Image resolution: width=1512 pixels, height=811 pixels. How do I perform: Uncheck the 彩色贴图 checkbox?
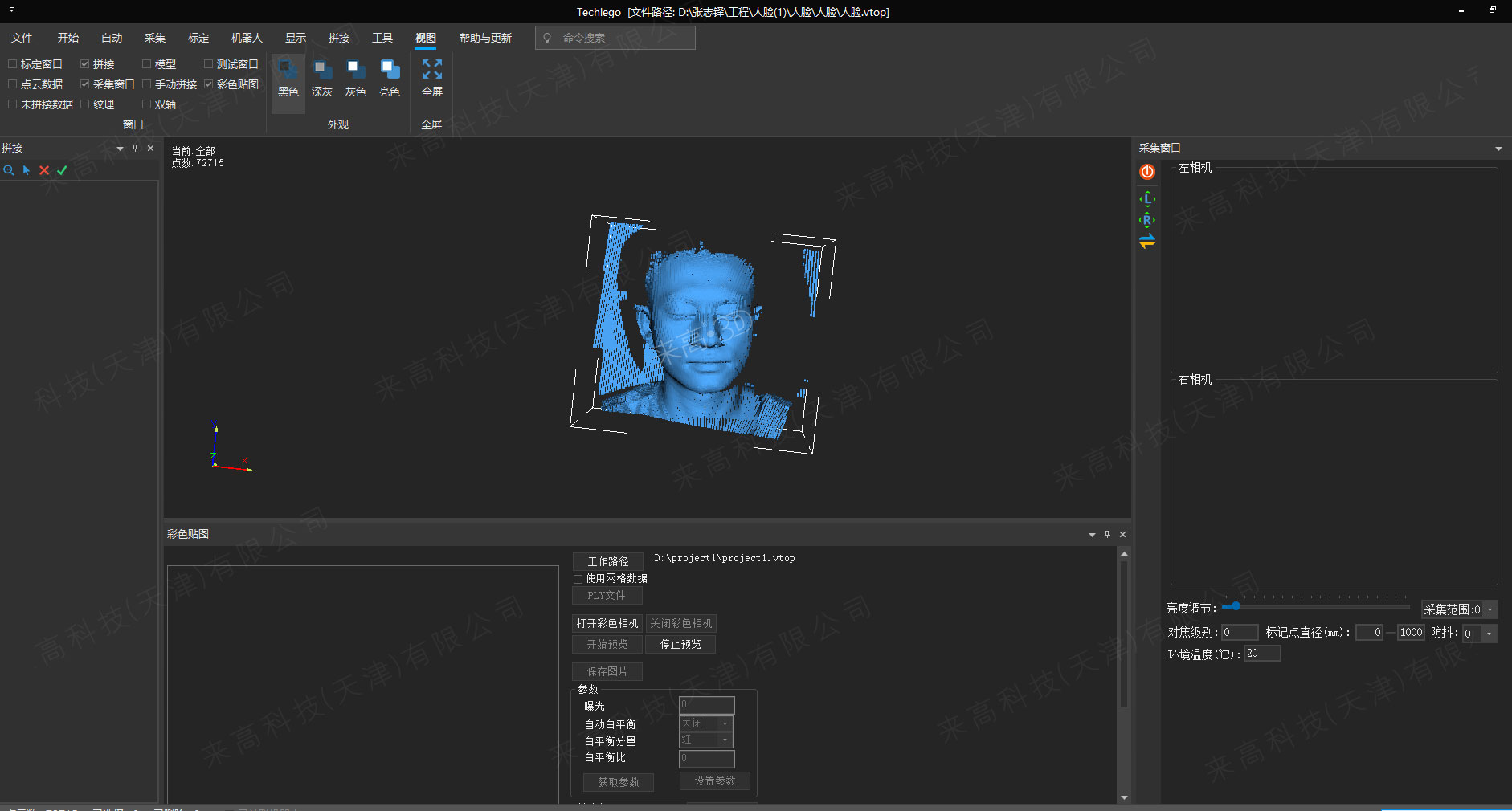(209, 84)
